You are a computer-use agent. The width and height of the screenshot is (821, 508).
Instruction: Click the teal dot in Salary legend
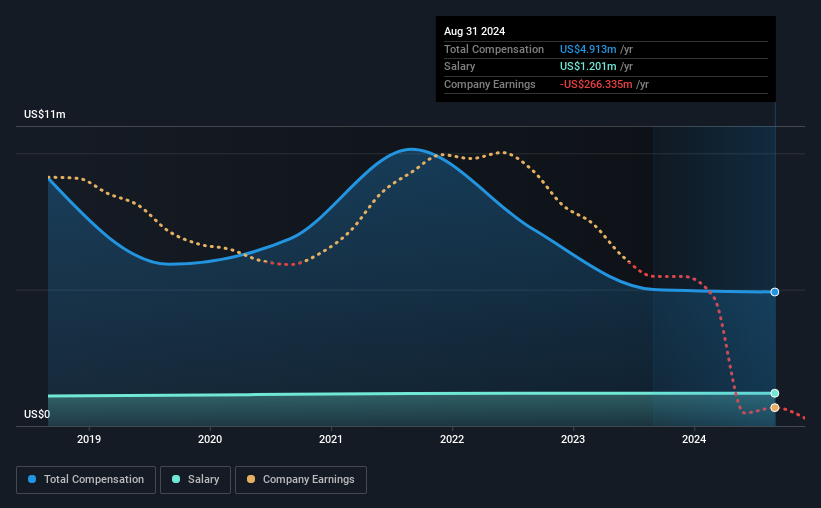click(x=176, y=479)
